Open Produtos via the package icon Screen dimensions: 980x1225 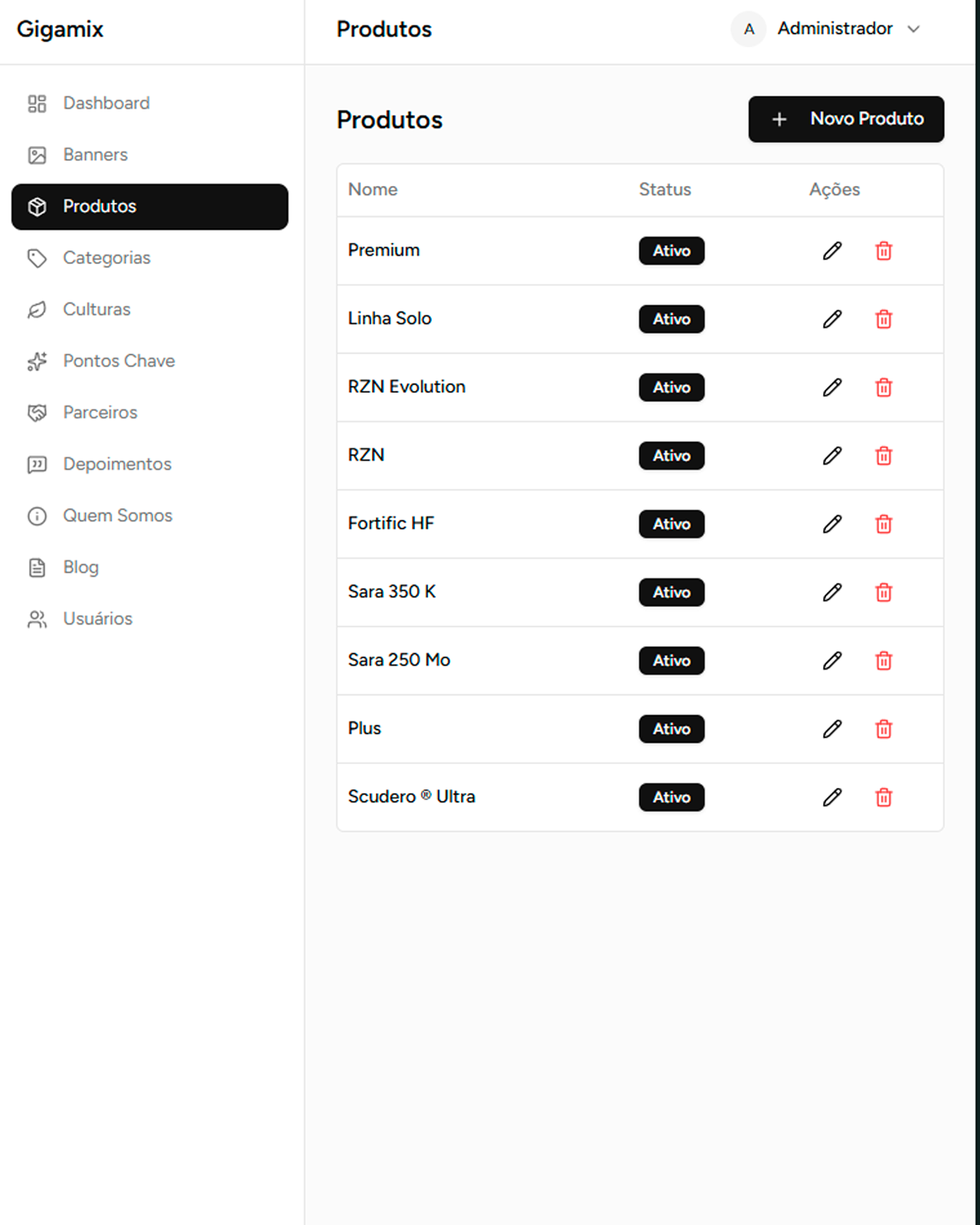37,207
